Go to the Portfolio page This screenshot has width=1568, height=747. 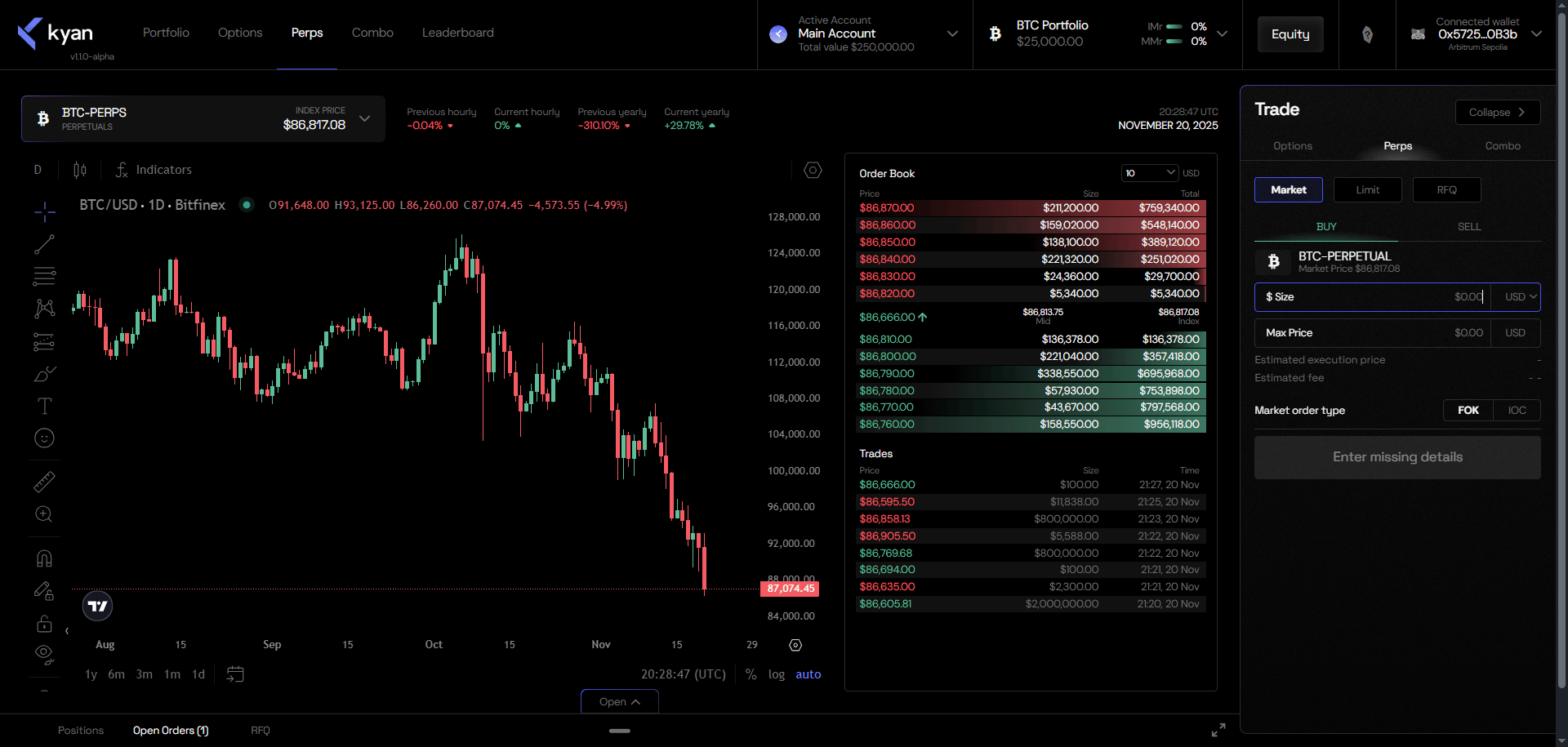coord(166,33)
